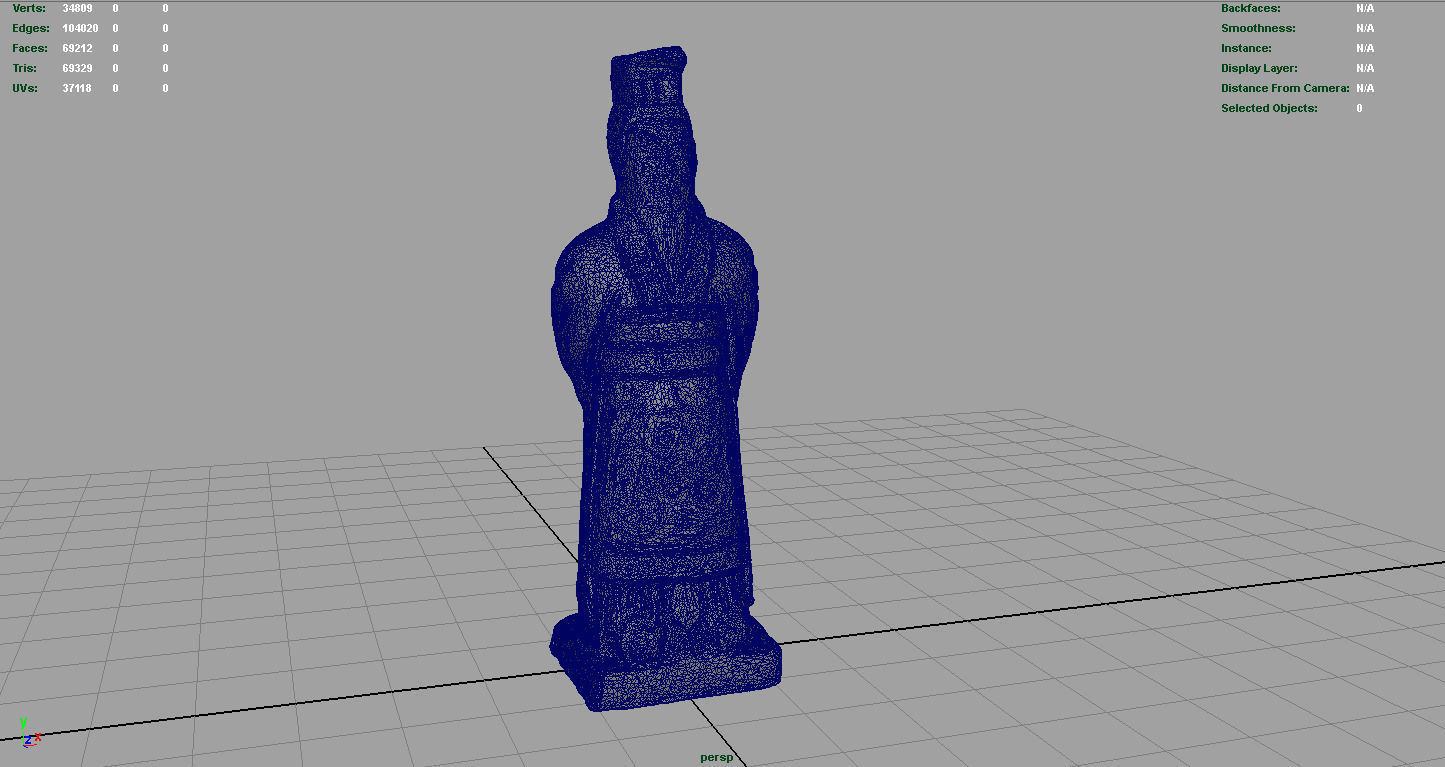Click the 69329 triangle count value
This screenshot has height=767, width=1445.
coord(77,68)
